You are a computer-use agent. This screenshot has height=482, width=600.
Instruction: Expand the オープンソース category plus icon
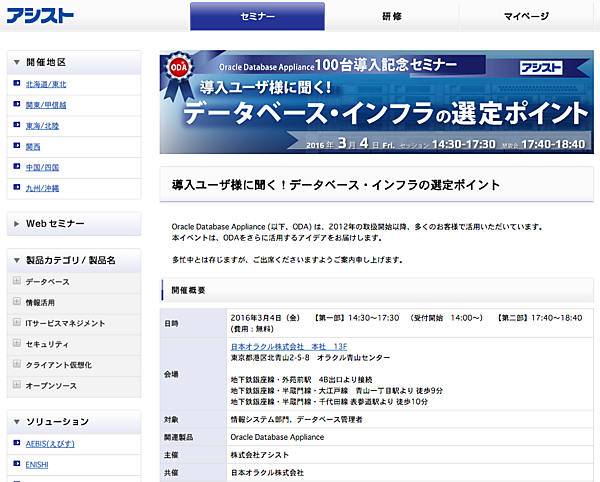point(16,384)
